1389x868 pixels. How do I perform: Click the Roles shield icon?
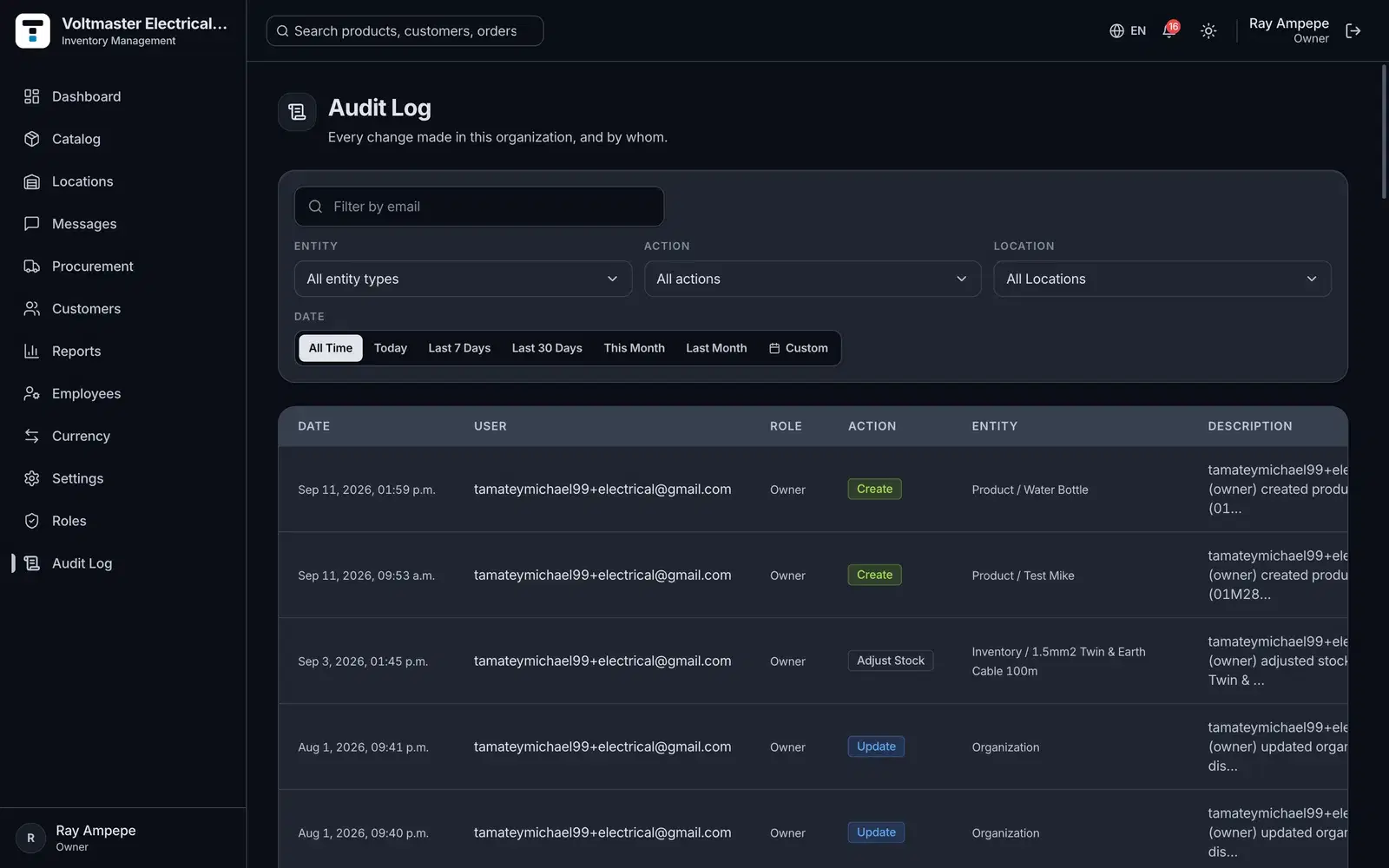[x=32, y=521]
